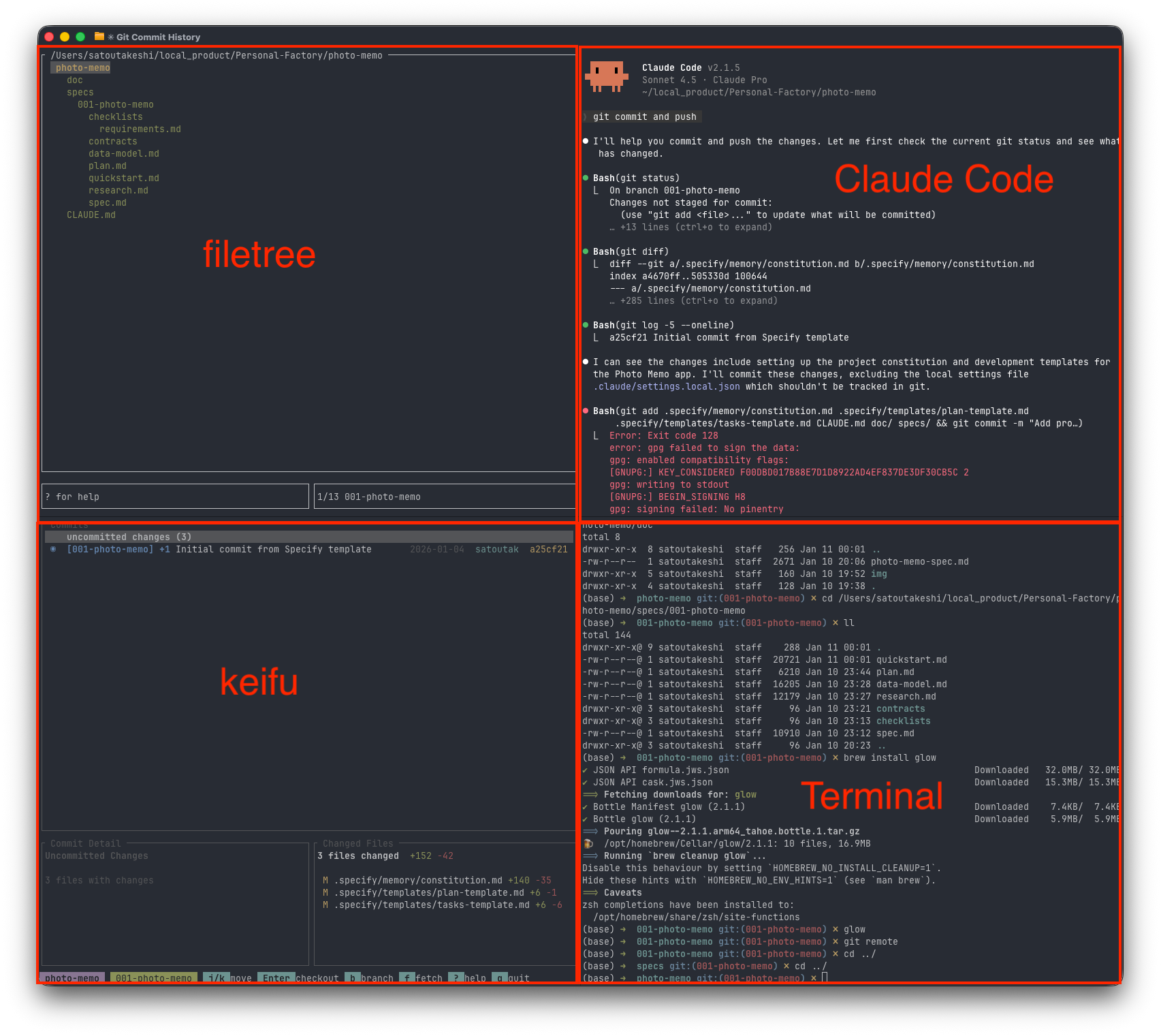The height and width of the screenshot is (1036, 1161).
Task: Click the photo-memo label in status bar
Action: click(72, 978)
